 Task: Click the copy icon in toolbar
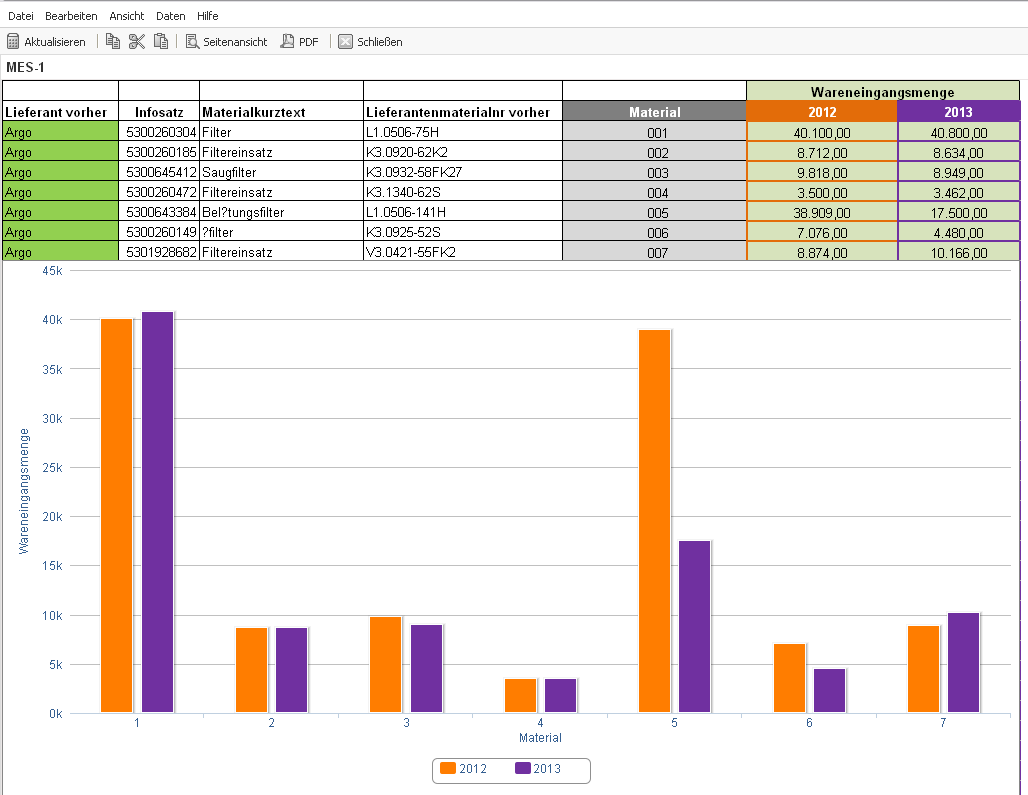113,41
